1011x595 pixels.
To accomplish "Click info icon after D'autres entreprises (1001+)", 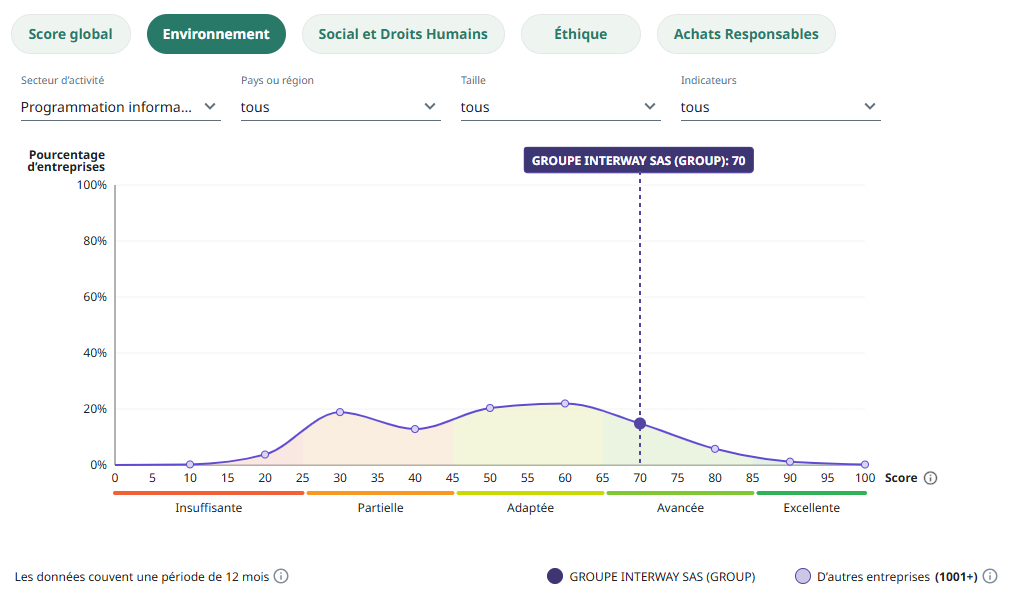I will pos(990,576).
